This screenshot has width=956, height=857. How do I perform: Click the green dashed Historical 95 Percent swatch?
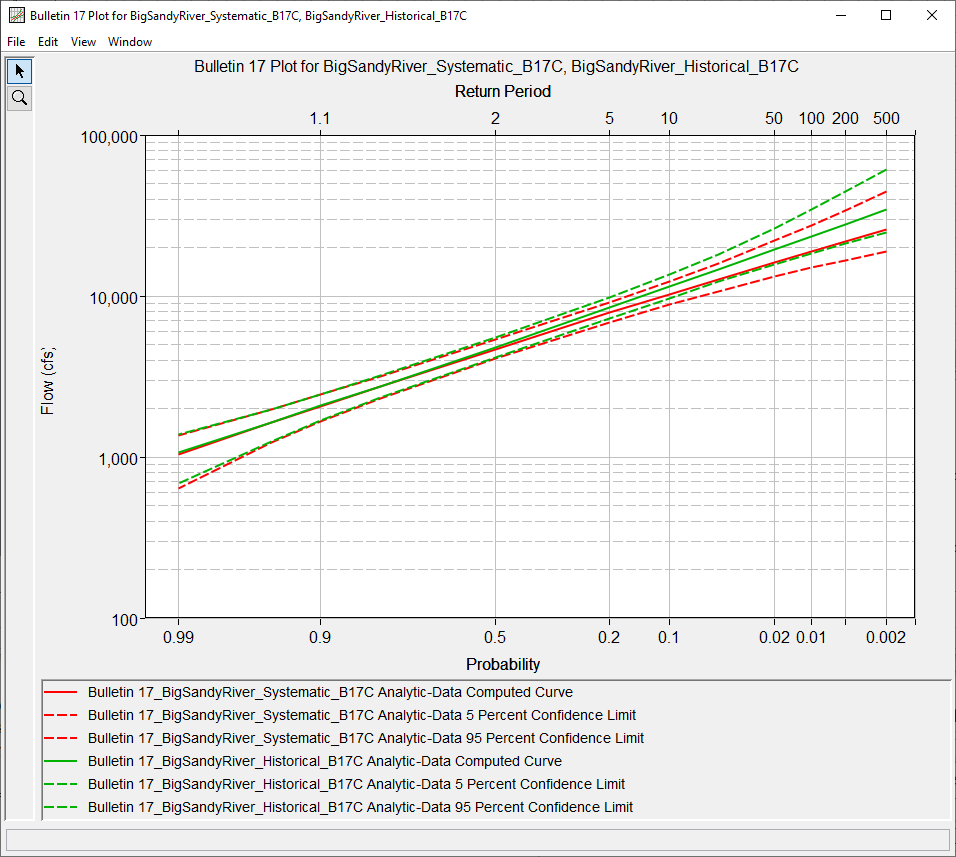click(61, 807)
